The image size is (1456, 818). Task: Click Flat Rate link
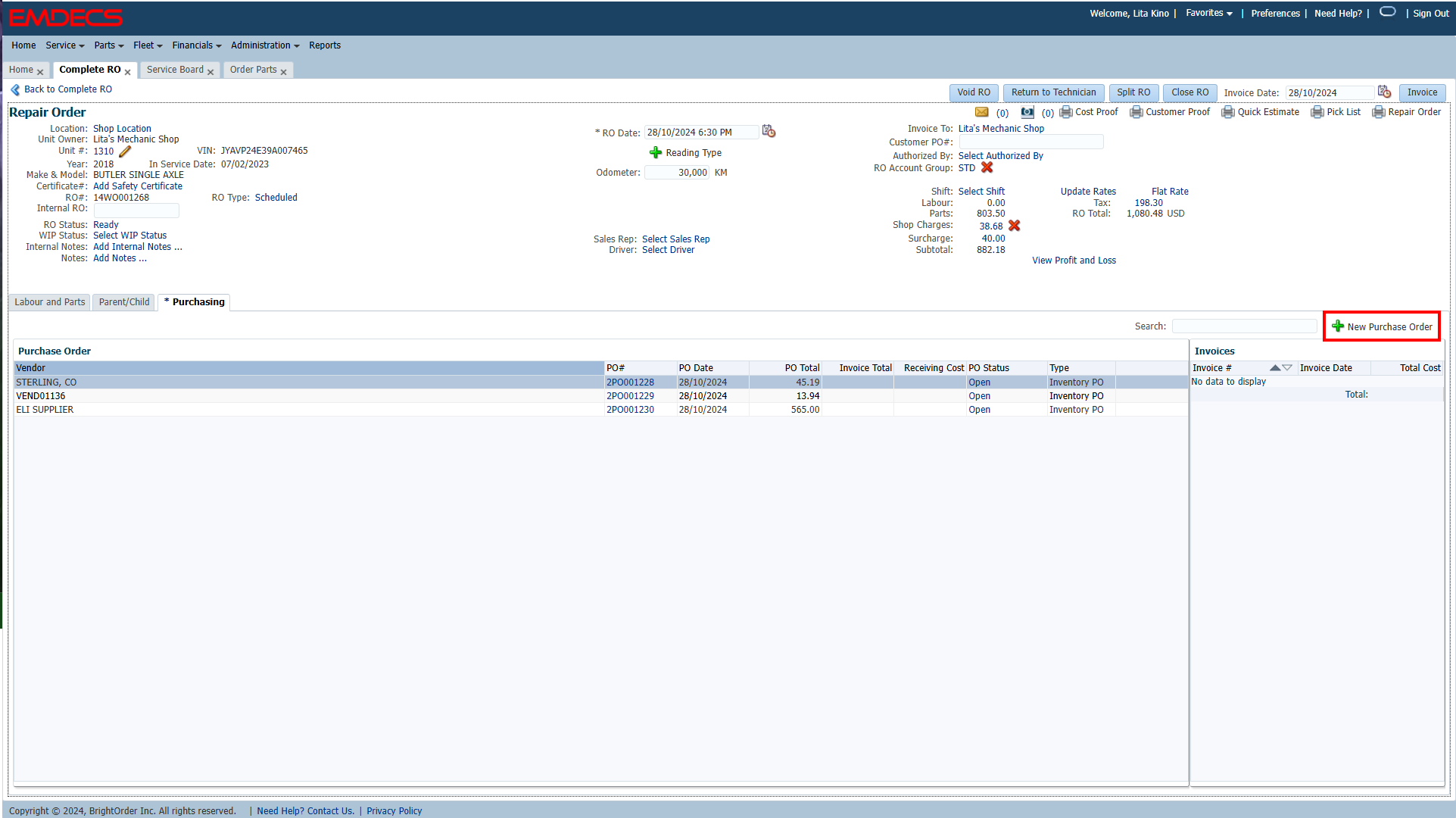tap(1170, 192)
